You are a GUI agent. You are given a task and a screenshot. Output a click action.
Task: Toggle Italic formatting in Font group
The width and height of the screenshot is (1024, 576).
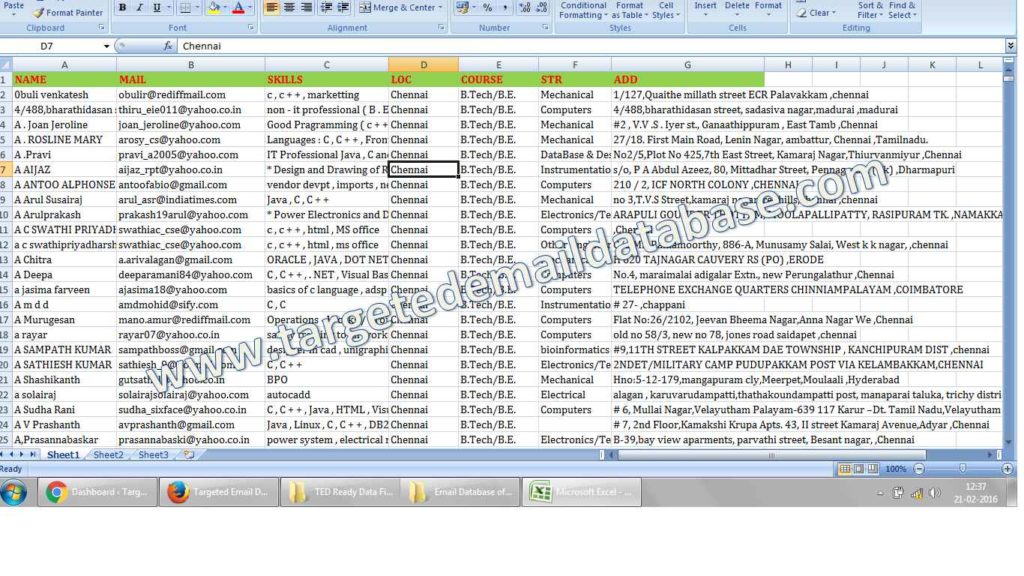pos(139,8)
